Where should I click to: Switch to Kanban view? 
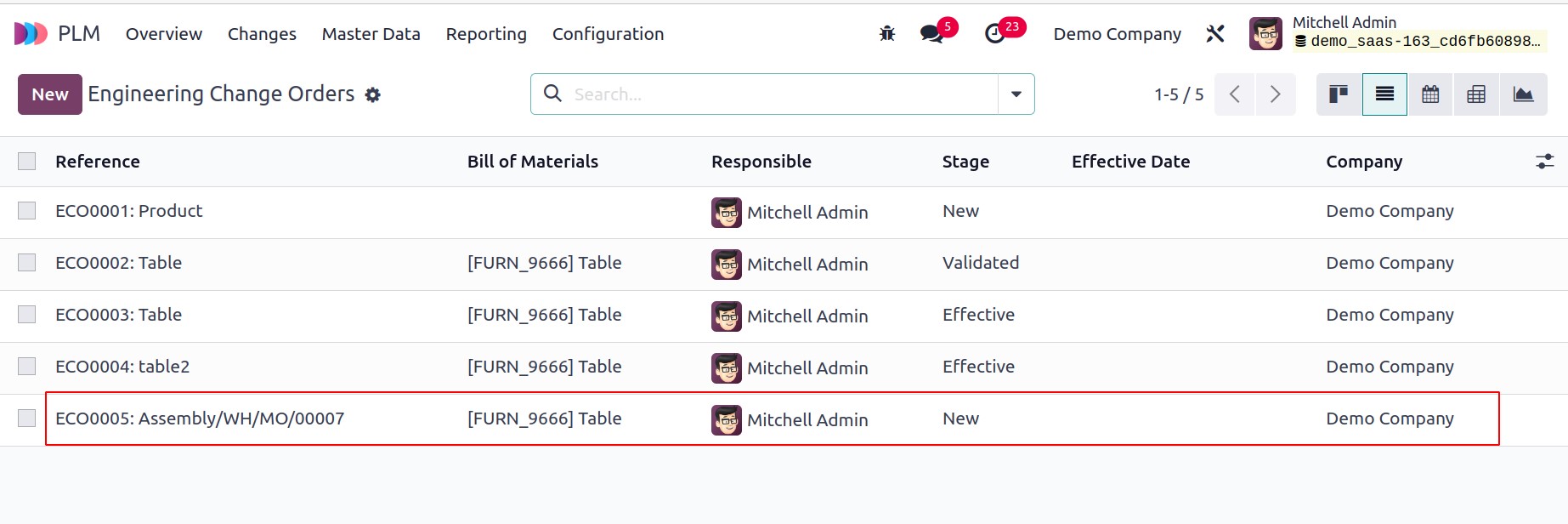point(1339,94)
